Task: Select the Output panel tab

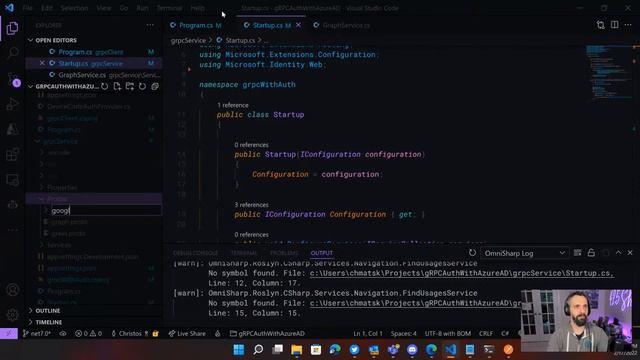Action: coord(322,253)
